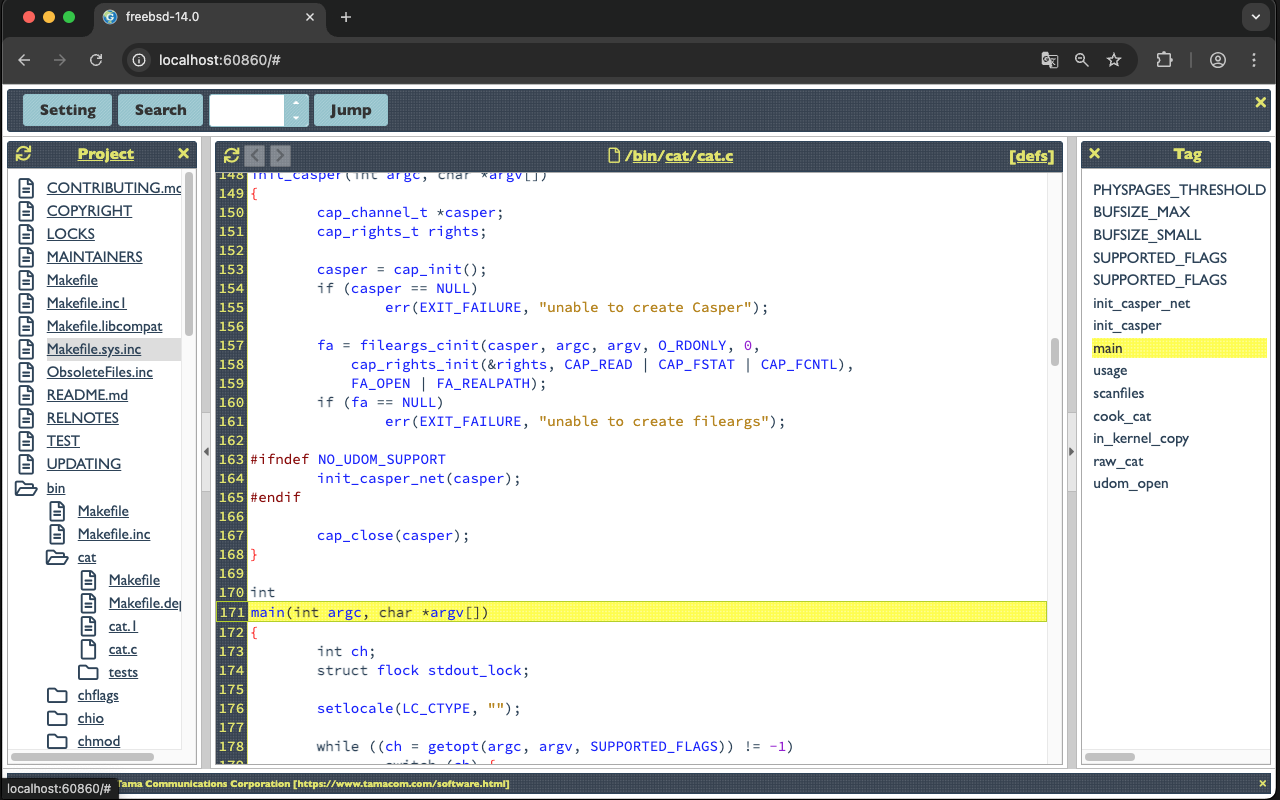
Task: Jump to init_casper_net tag
Action: [1141, 303]
